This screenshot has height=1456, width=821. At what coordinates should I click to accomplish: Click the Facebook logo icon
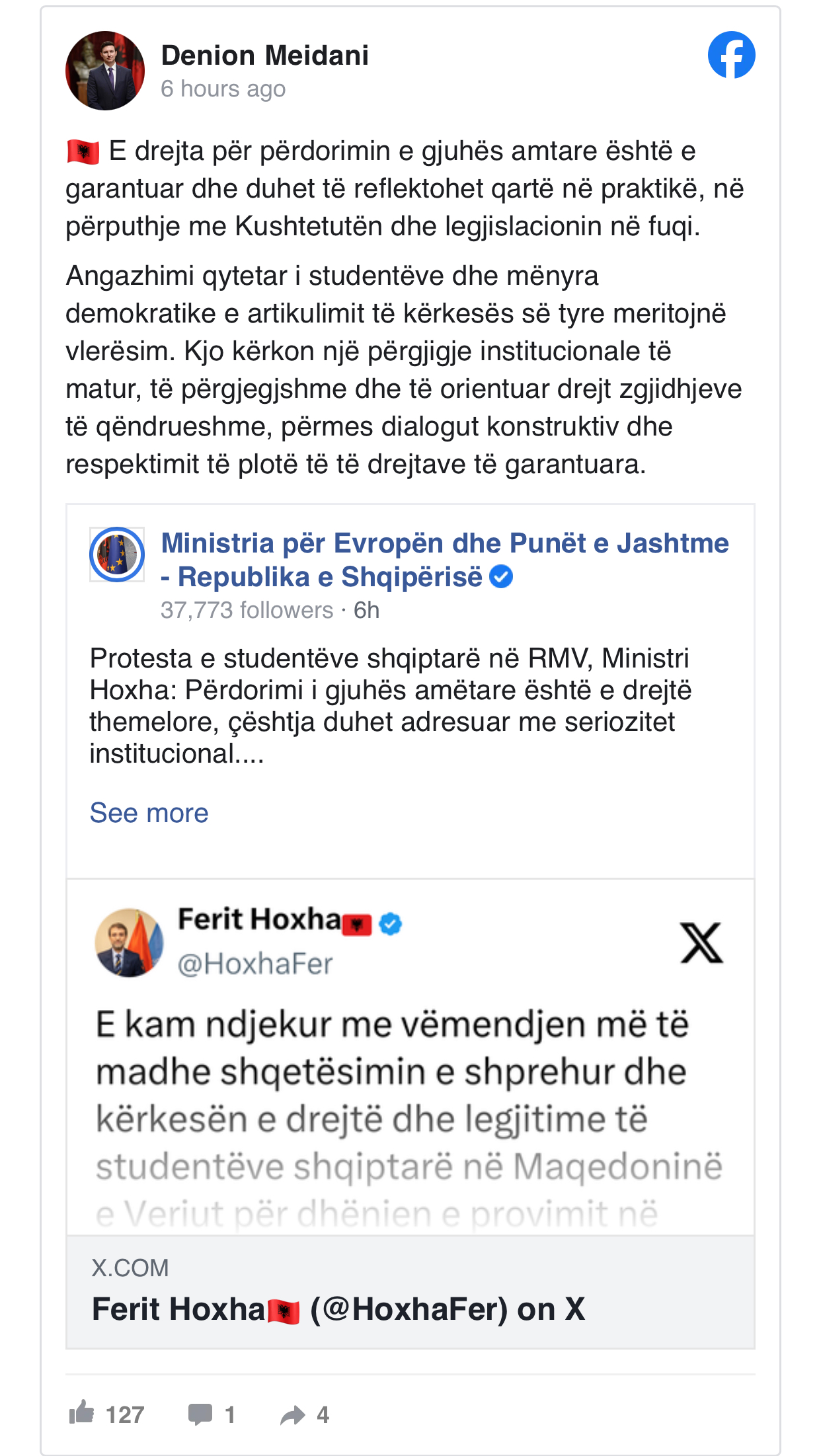pyautogui.click(x=731, y=55)
